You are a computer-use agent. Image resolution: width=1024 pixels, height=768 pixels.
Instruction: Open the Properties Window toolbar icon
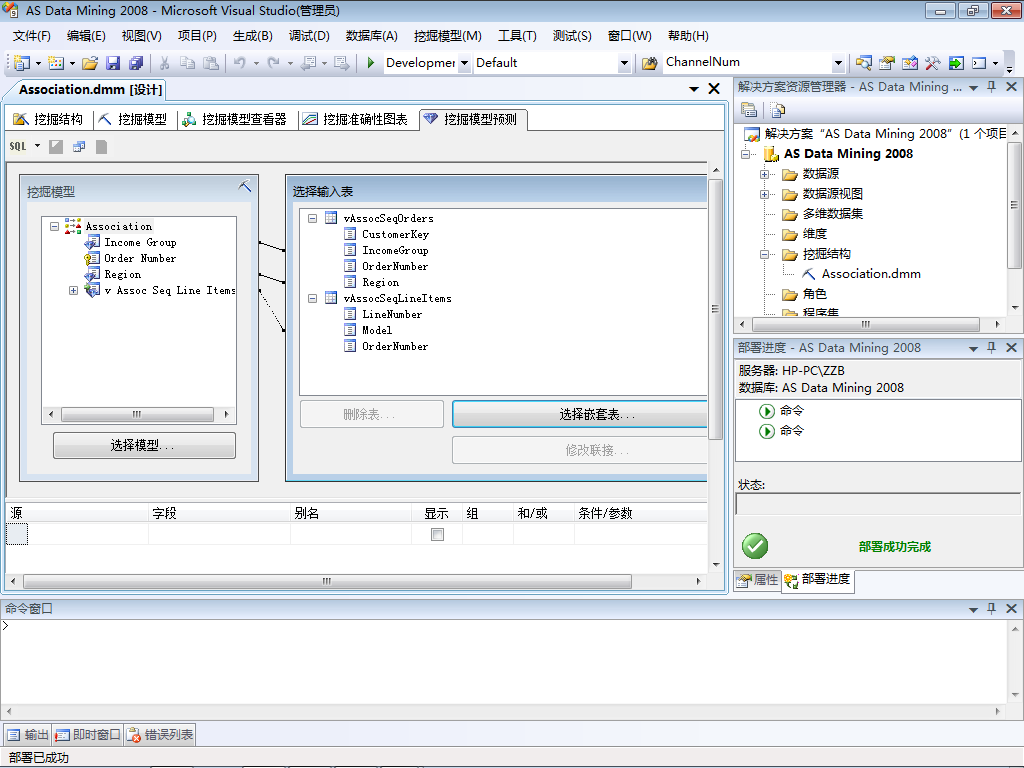pos(886,63)
